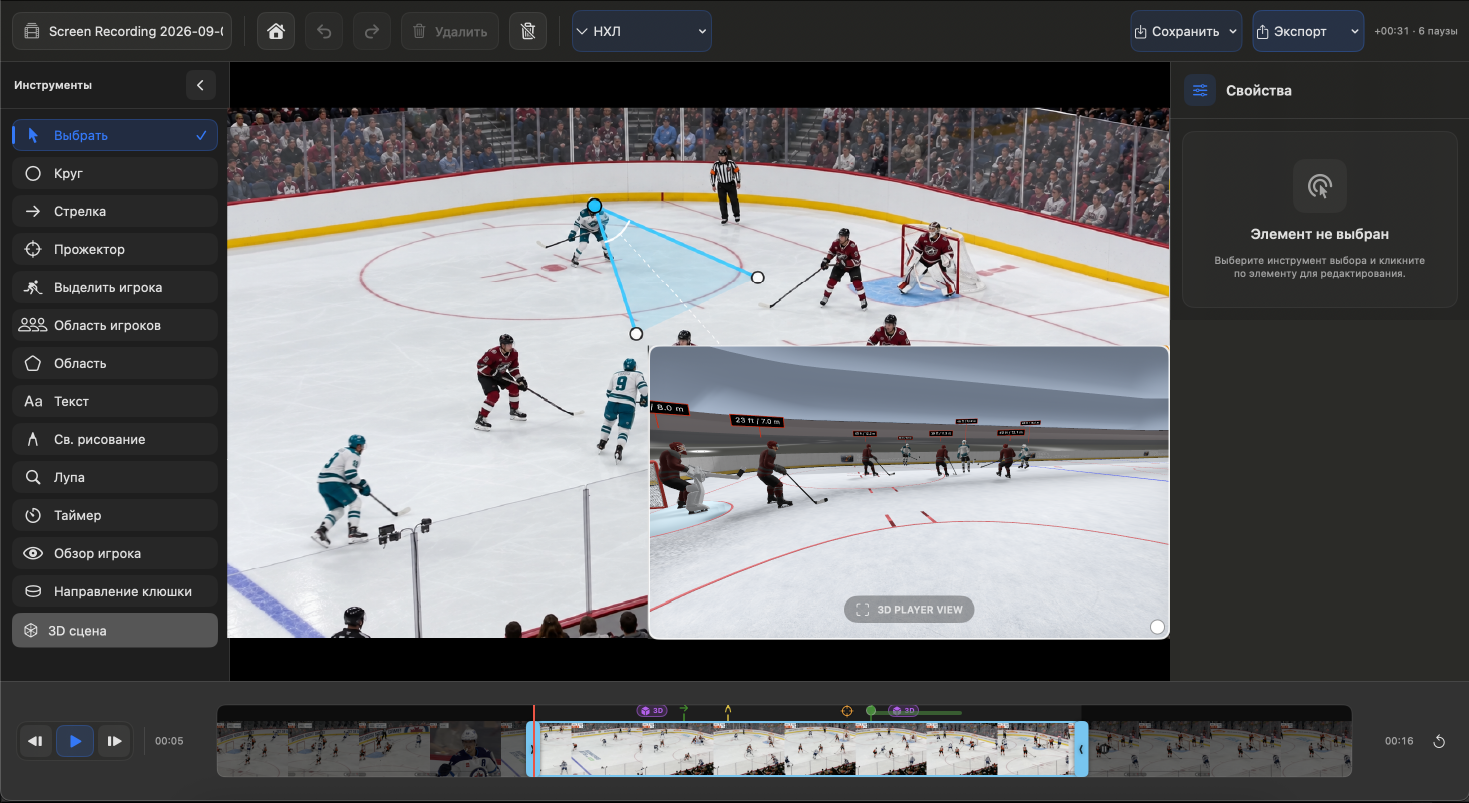This screenshot has height=803, width=1469.
Task: Select the Область игроков tool
Action: point(115,325)
